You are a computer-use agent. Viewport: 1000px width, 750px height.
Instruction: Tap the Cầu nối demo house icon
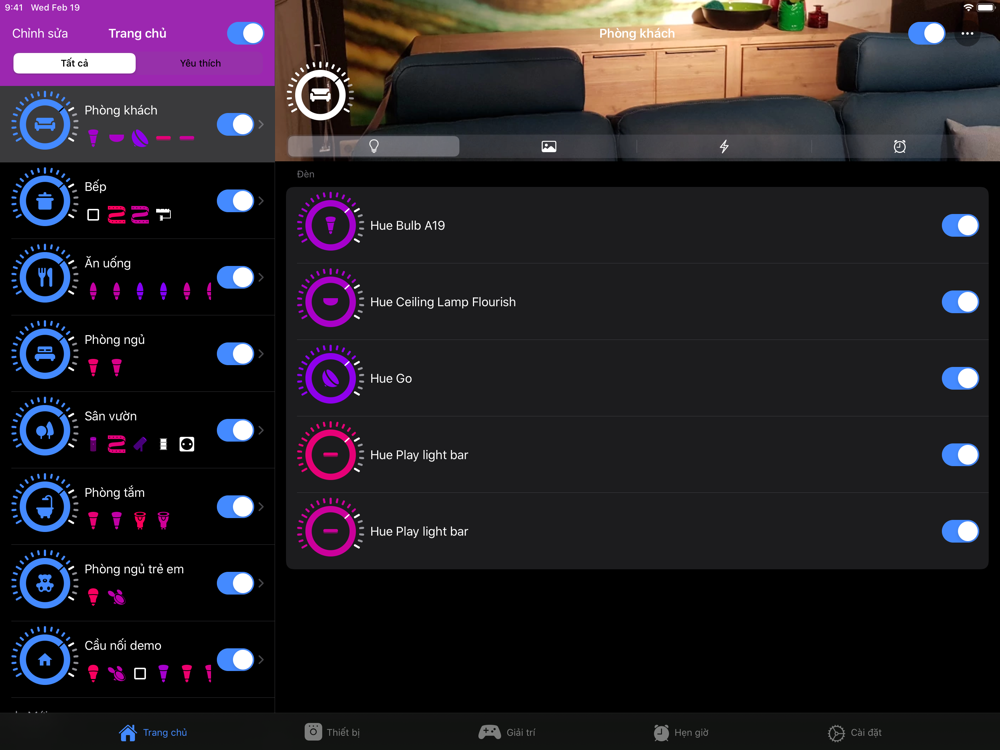click(x=45, y=659)
